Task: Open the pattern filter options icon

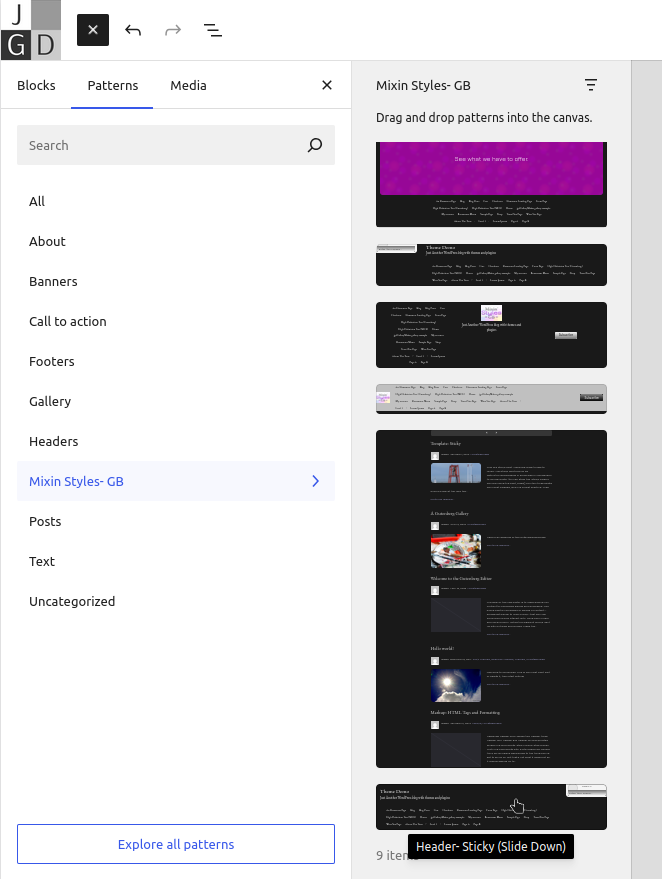Action: point(591,85)
